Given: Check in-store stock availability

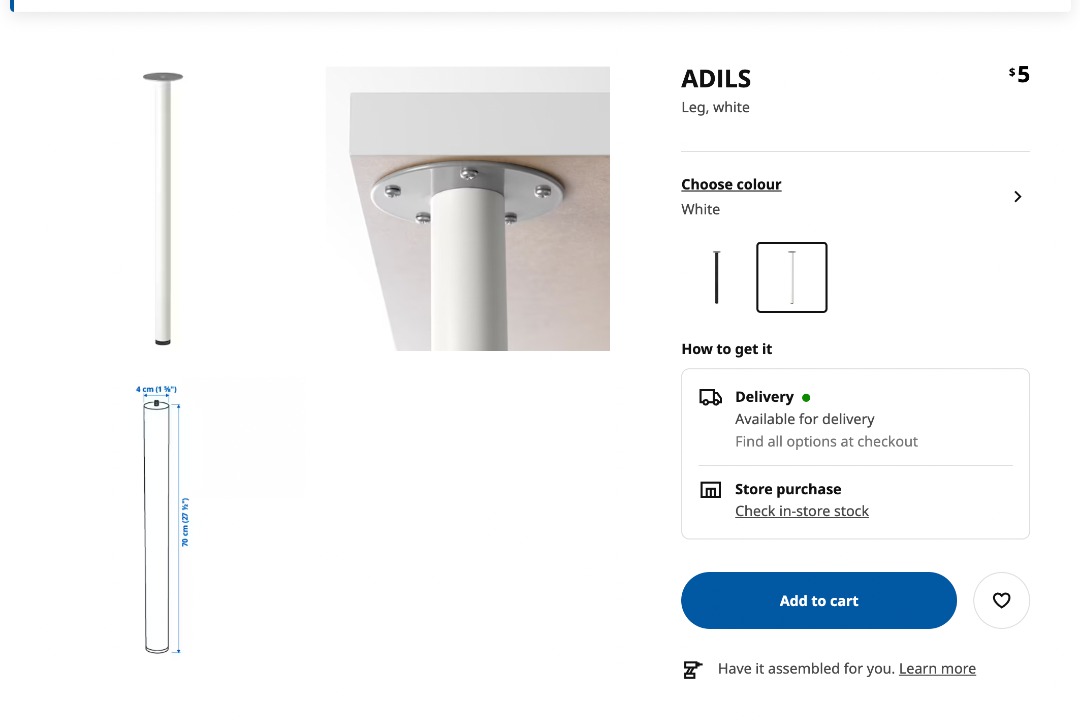Looking at the screenshot, I should [x=802, y=511].
